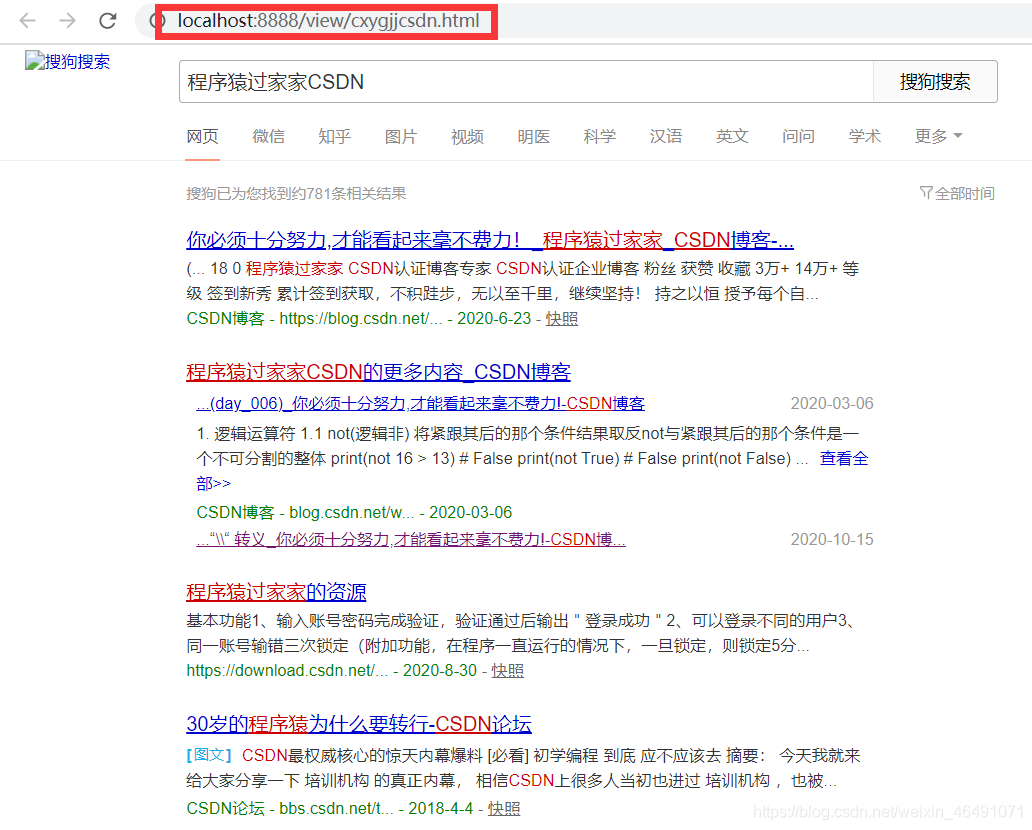This screenshot has width=1032, height=830.
Task: Open the 视频 tab
Action: [467, 136]
